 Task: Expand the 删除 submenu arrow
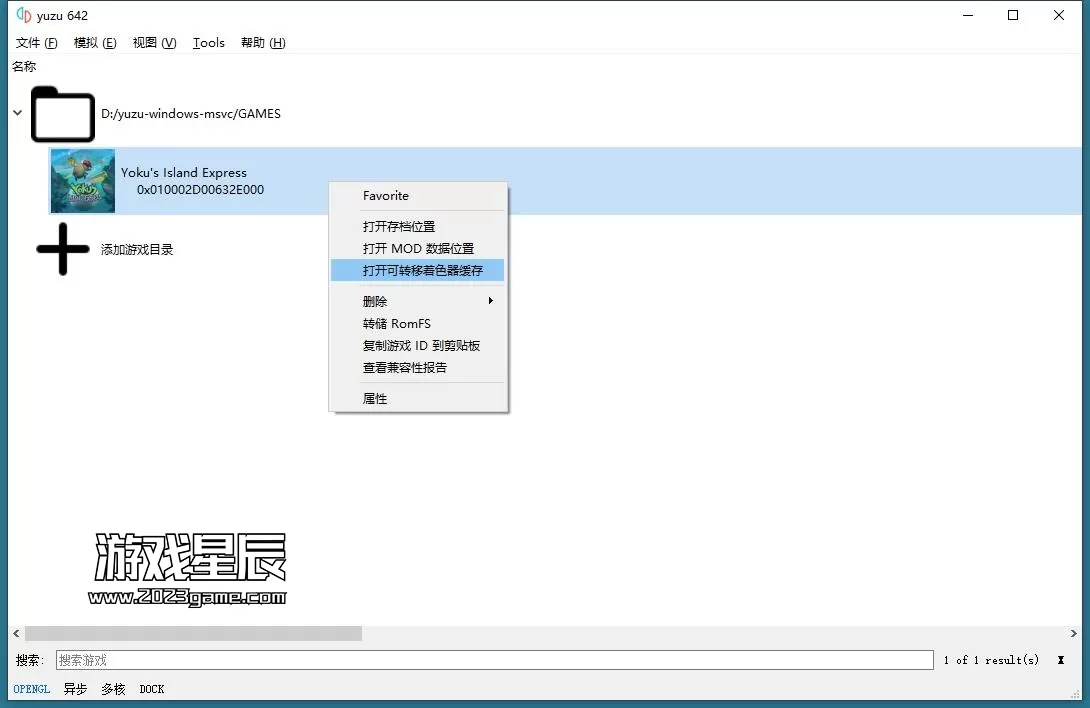tap(490, 301)
